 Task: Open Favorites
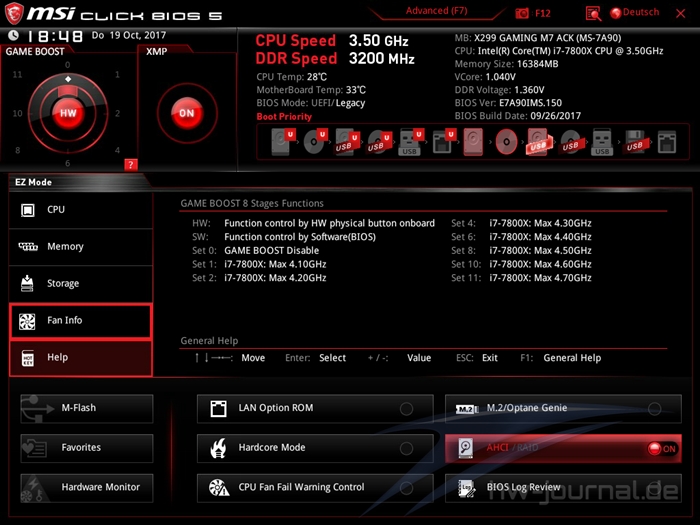point(87,448)
